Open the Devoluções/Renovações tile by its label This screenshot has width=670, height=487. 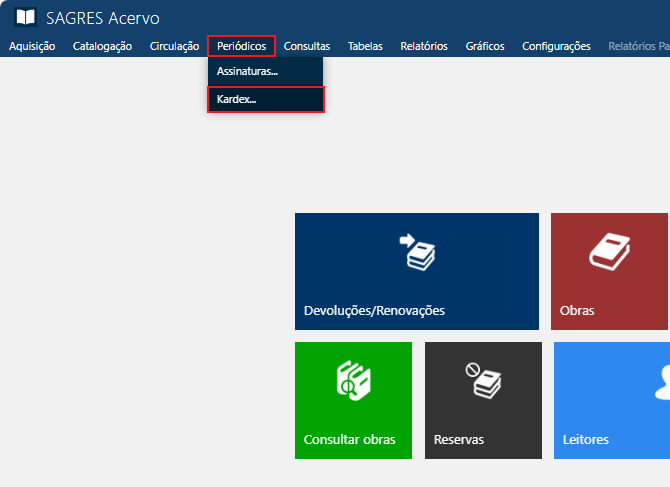(374, 310)
